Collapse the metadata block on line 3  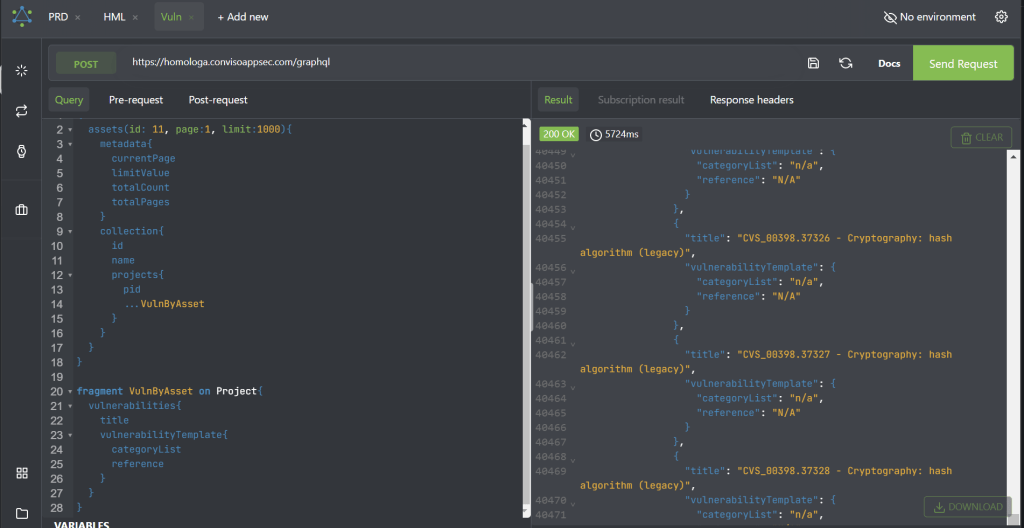click(71, 144)
